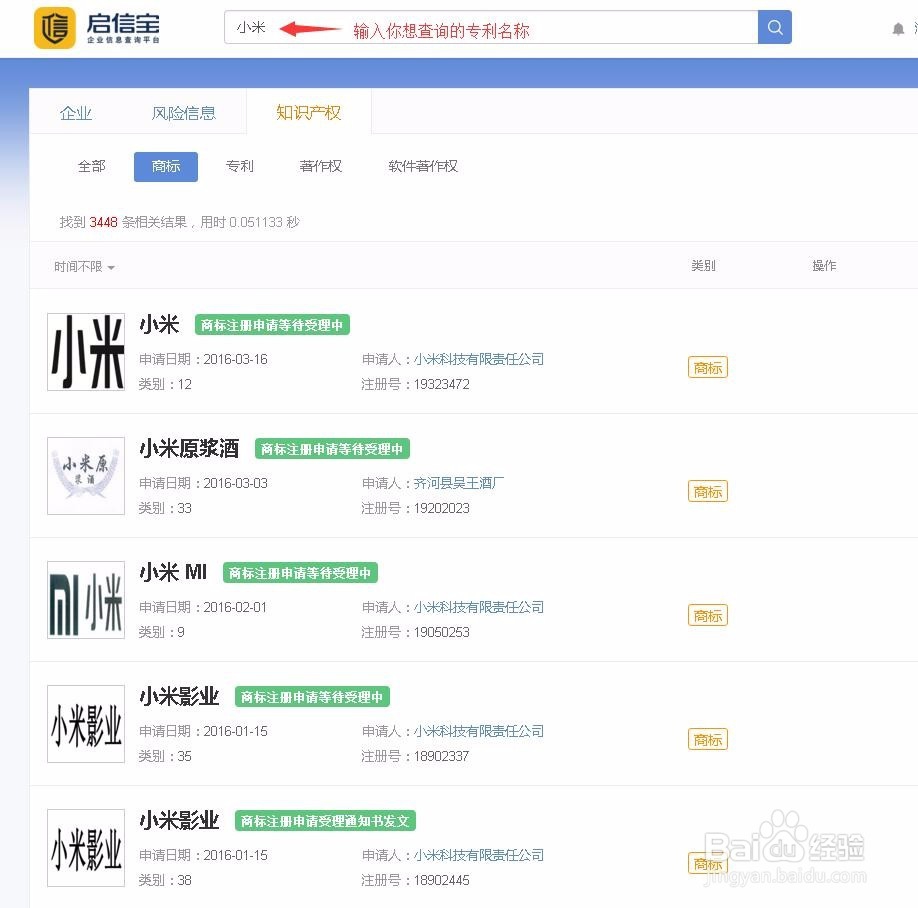
Task: Open the 小米影业 title in class 38
Action: coord(179,821)
